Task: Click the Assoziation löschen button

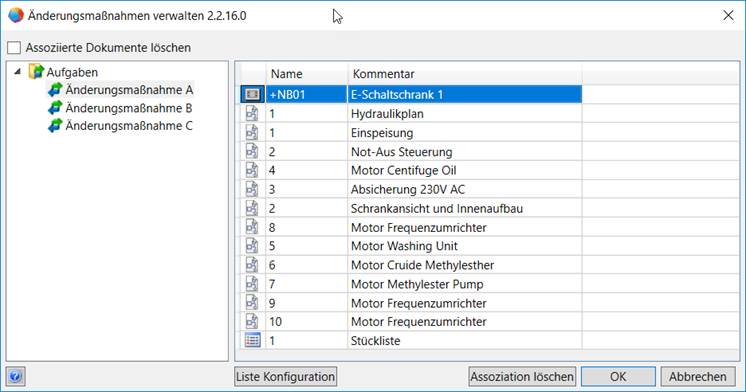Action: [x=522, y=376]
